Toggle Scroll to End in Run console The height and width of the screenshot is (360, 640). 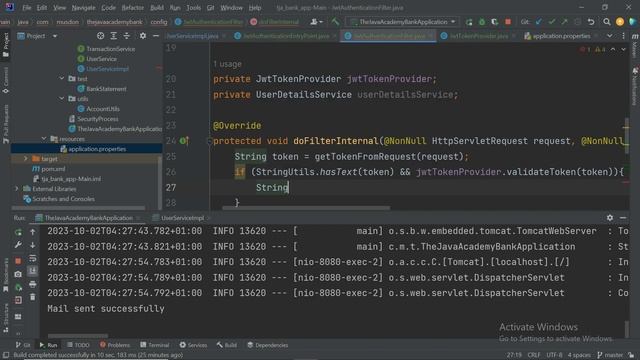(x=33, y=271)
